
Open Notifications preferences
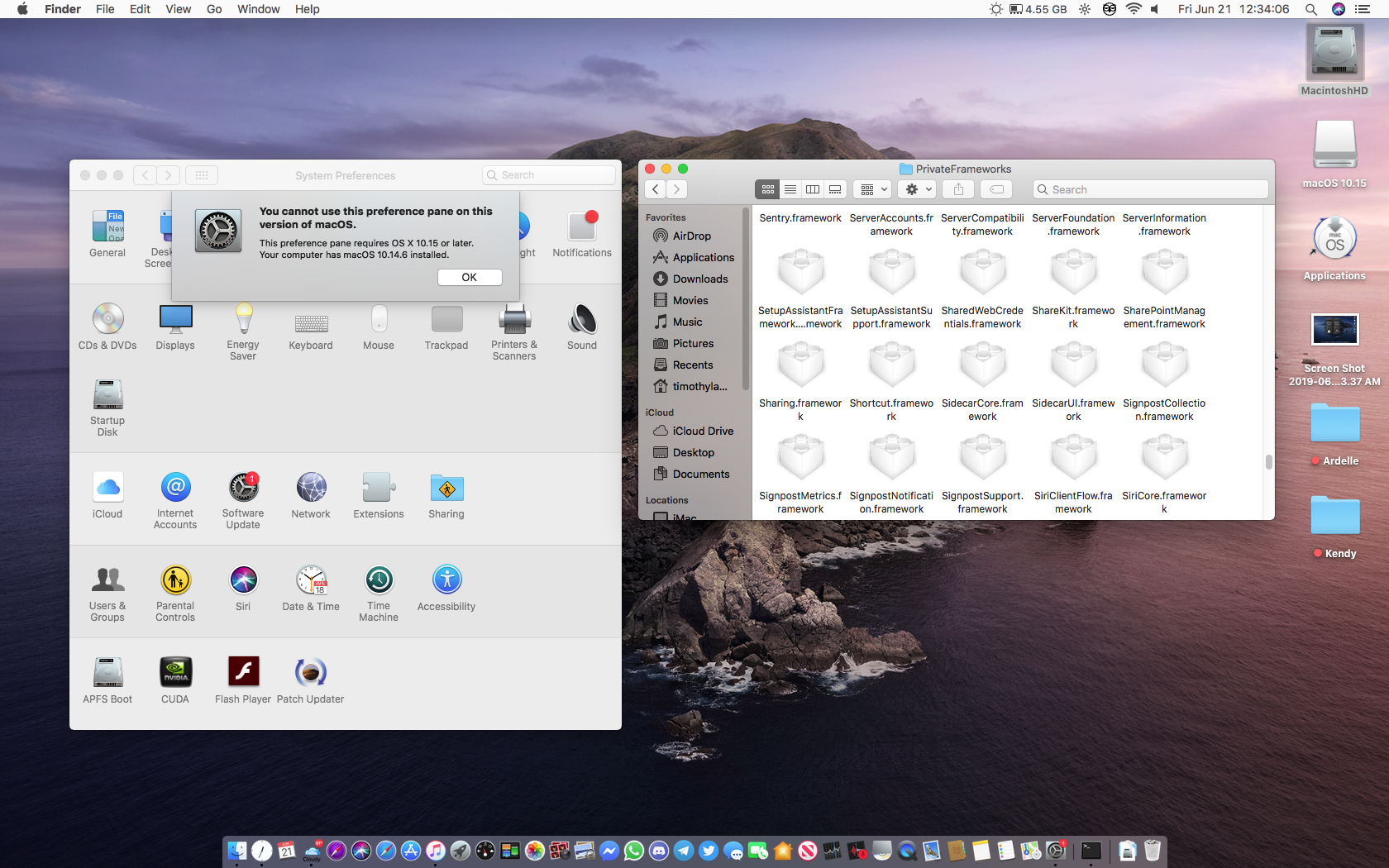pos(582,234)
